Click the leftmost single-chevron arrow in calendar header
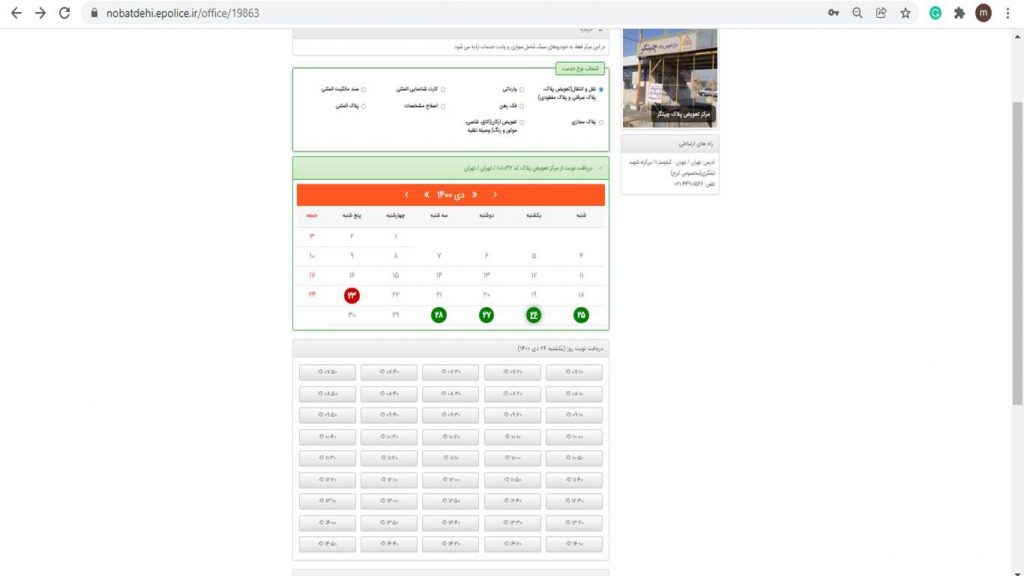Viewport: 1024px width, 576px height. (x=406, y=194)
